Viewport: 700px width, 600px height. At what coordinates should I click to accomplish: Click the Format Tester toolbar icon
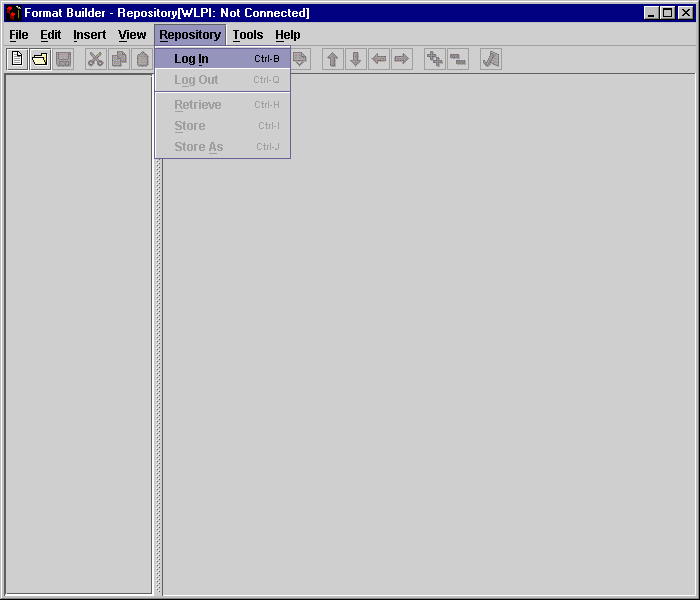(491, 59)
